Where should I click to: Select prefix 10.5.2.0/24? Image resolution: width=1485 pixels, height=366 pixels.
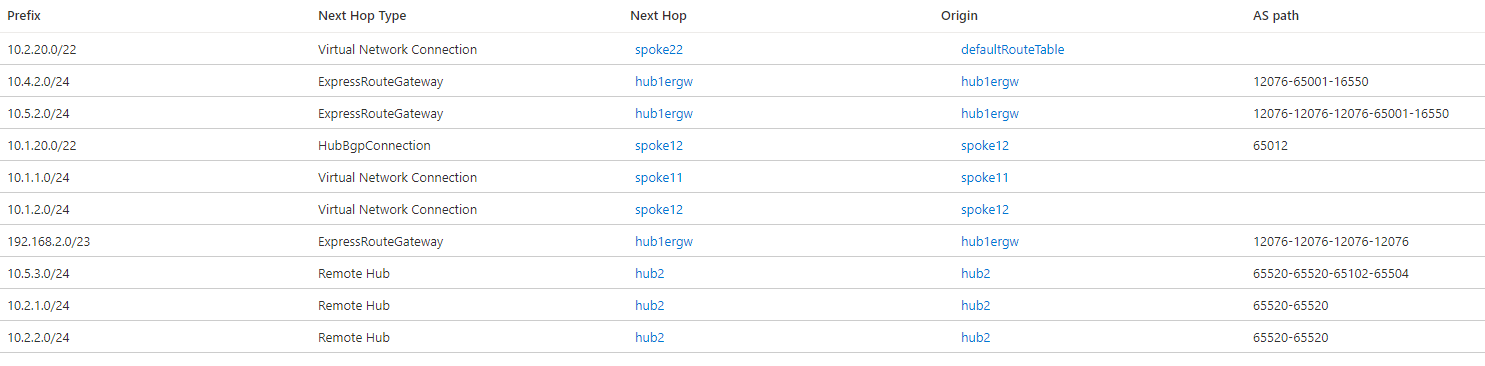coord(38,113)
